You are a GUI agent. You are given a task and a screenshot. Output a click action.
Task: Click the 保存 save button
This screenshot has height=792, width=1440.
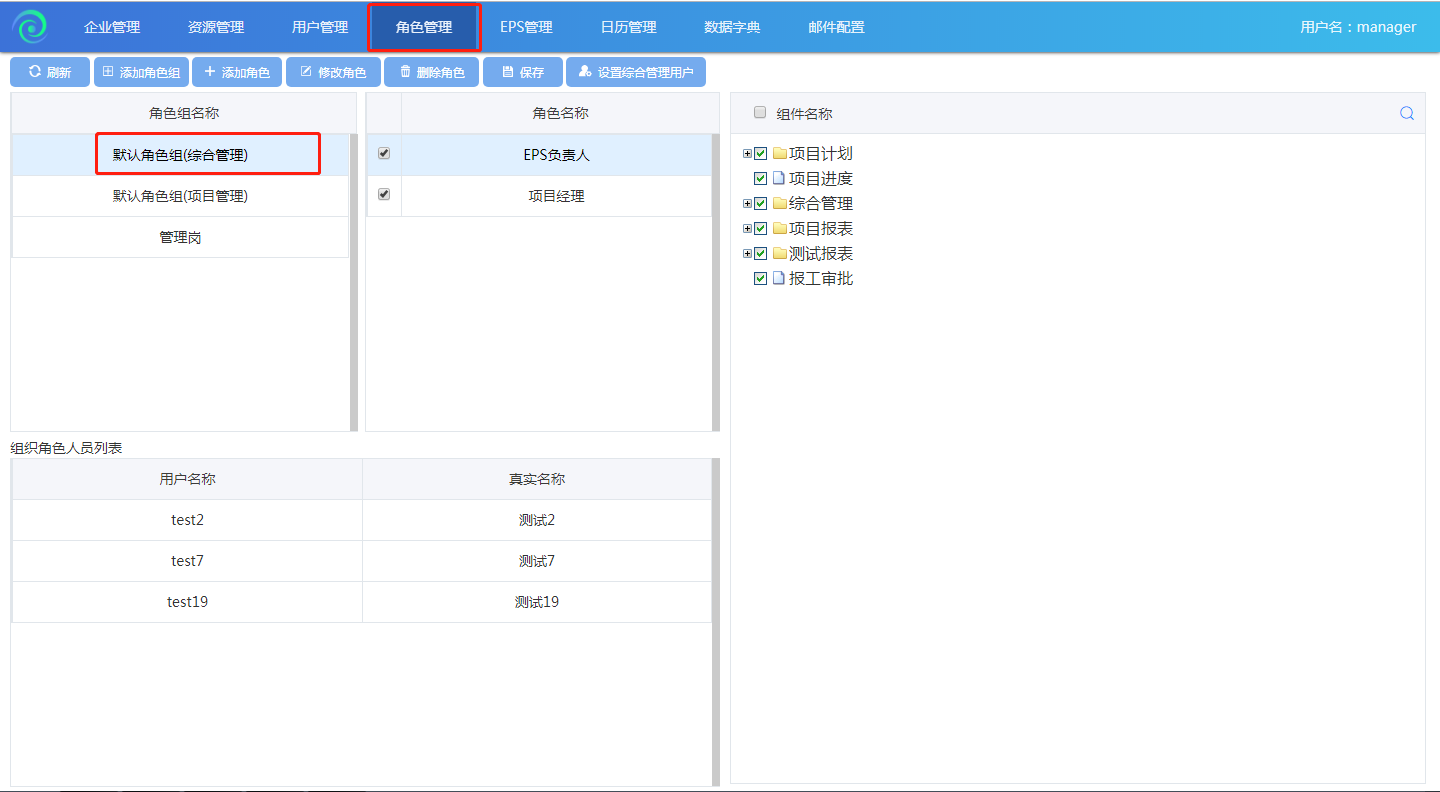coord(522,72)
